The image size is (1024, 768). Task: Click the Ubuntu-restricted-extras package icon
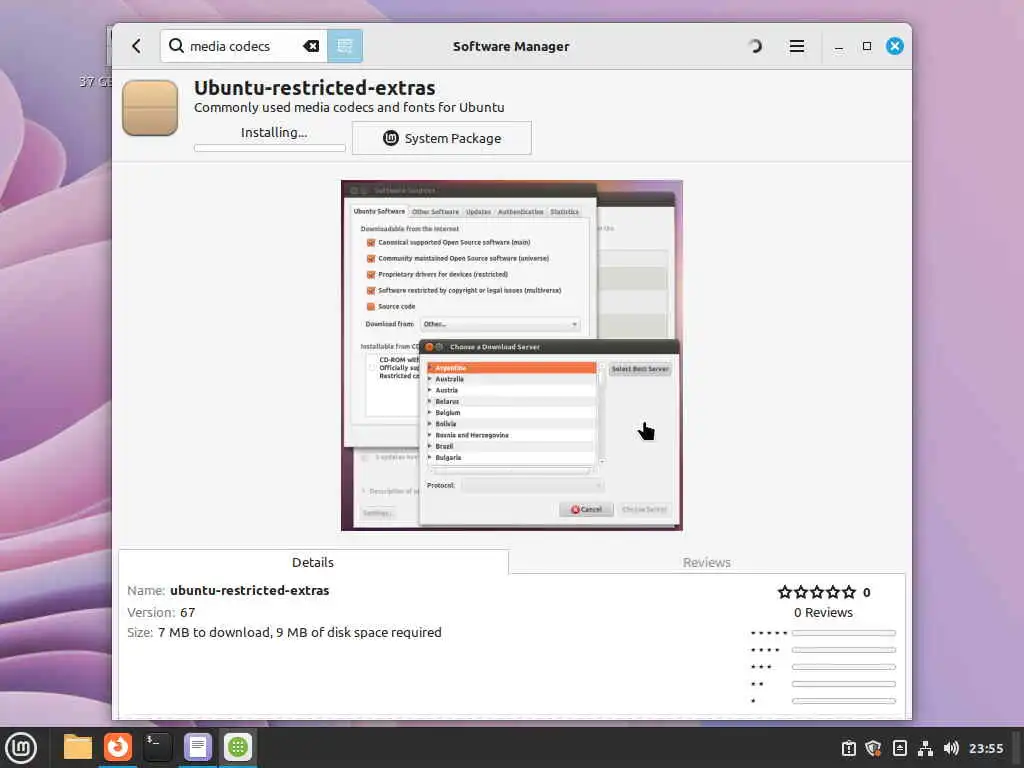click(x=150, y=108)
